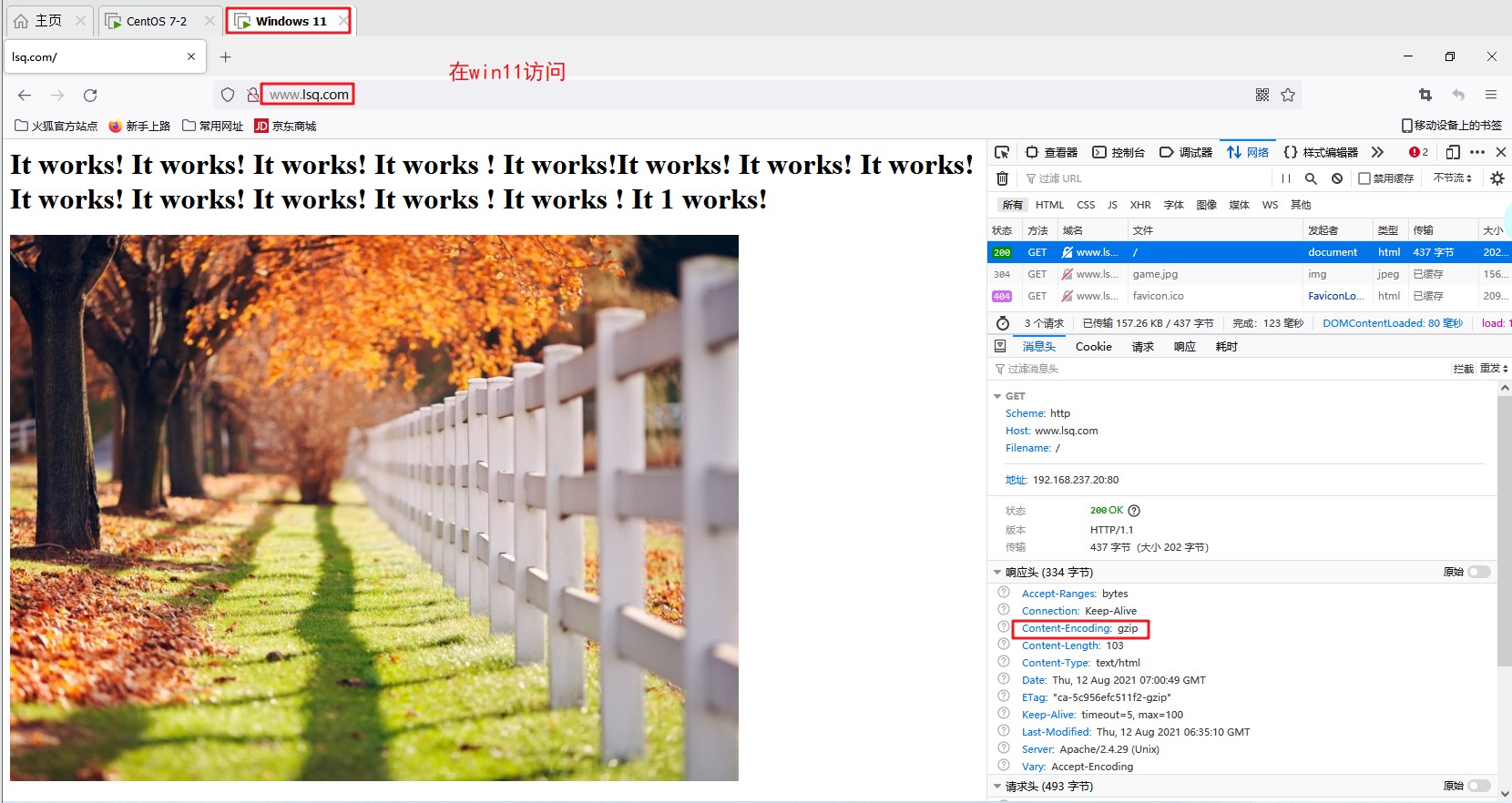Click the 过滤消息头 filter field
1512x803 pixels.
pyautogui.click(x=1220, y=369)
